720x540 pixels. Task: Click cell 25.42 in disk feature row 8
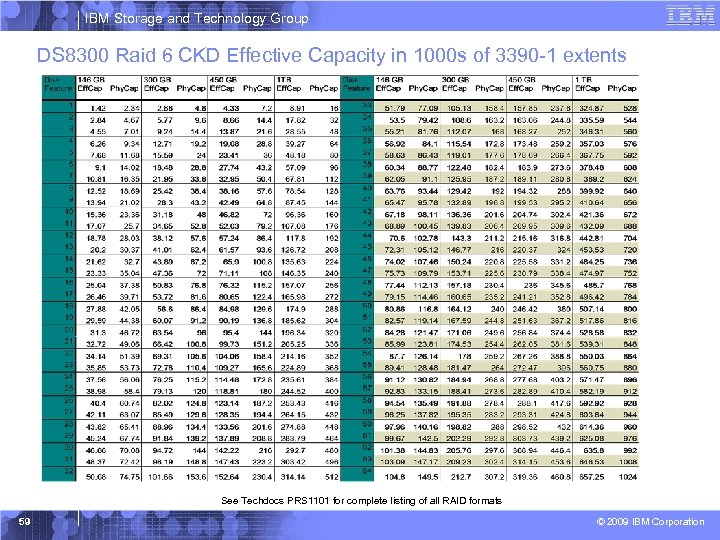pos(163,191)
